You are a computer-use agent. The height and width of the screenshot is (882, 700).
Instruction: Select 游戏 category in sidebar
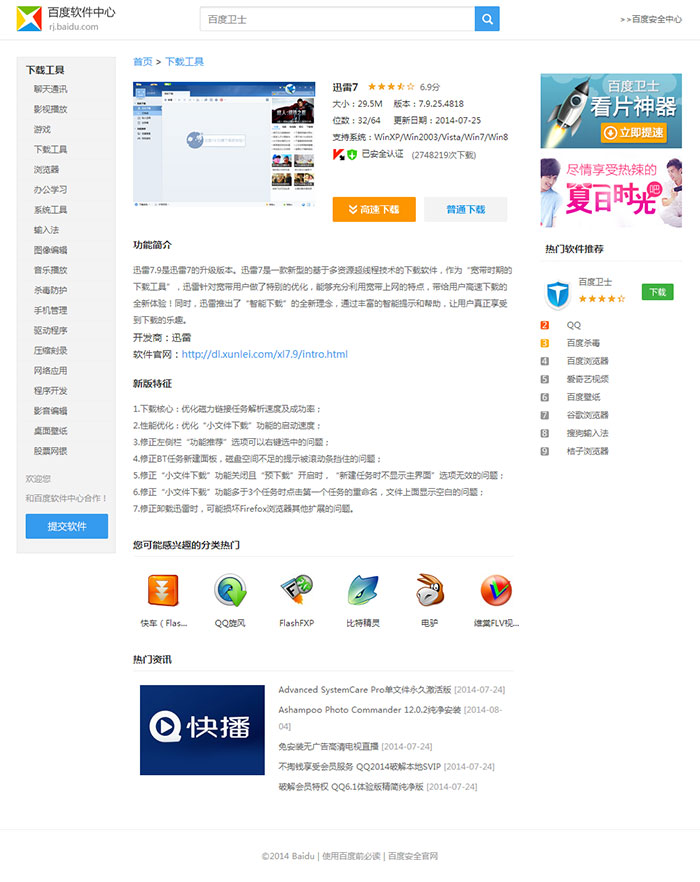click(x=42, y=129)
